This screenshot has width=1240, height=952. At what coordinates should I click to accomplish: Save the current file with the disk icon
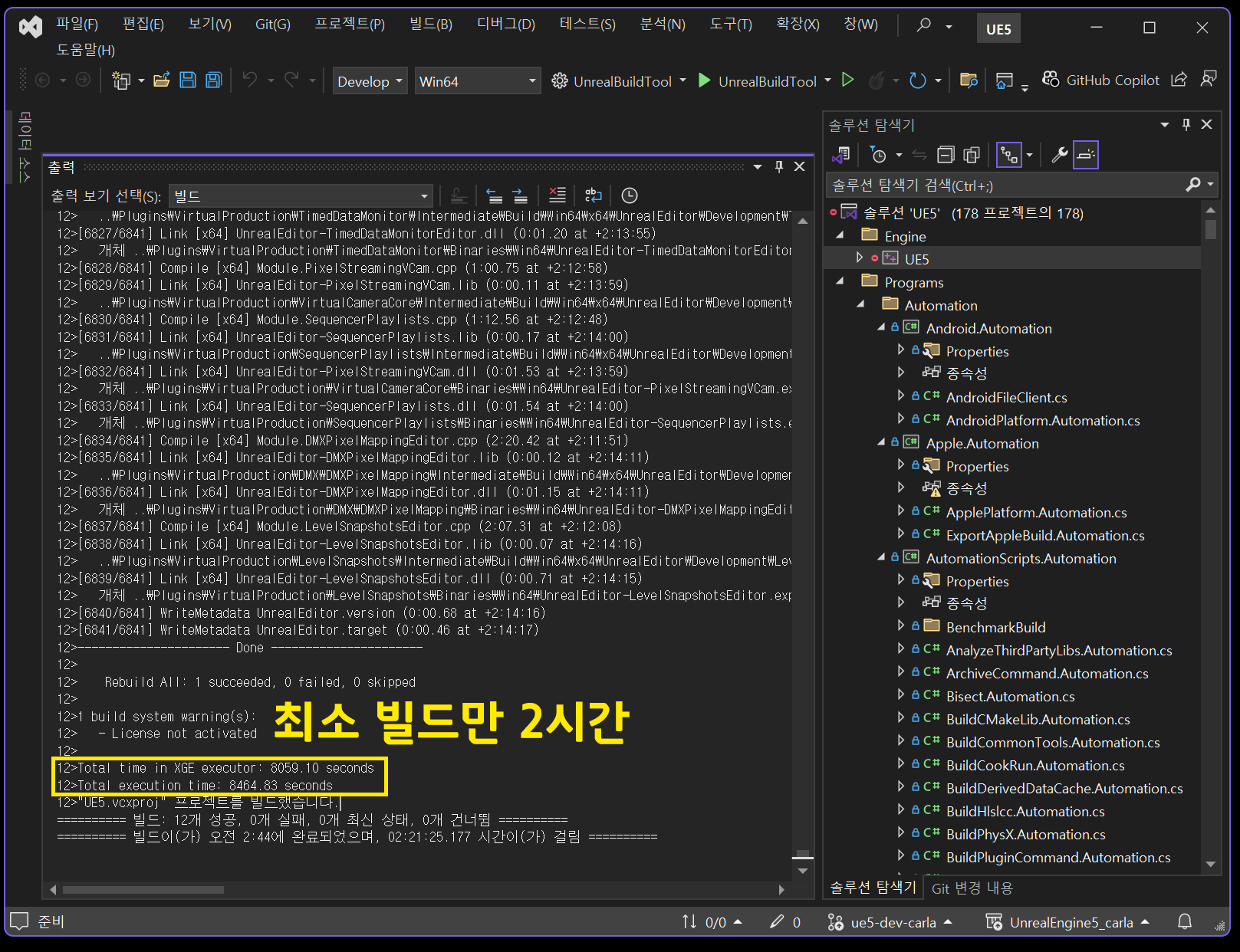coord(188,80)
